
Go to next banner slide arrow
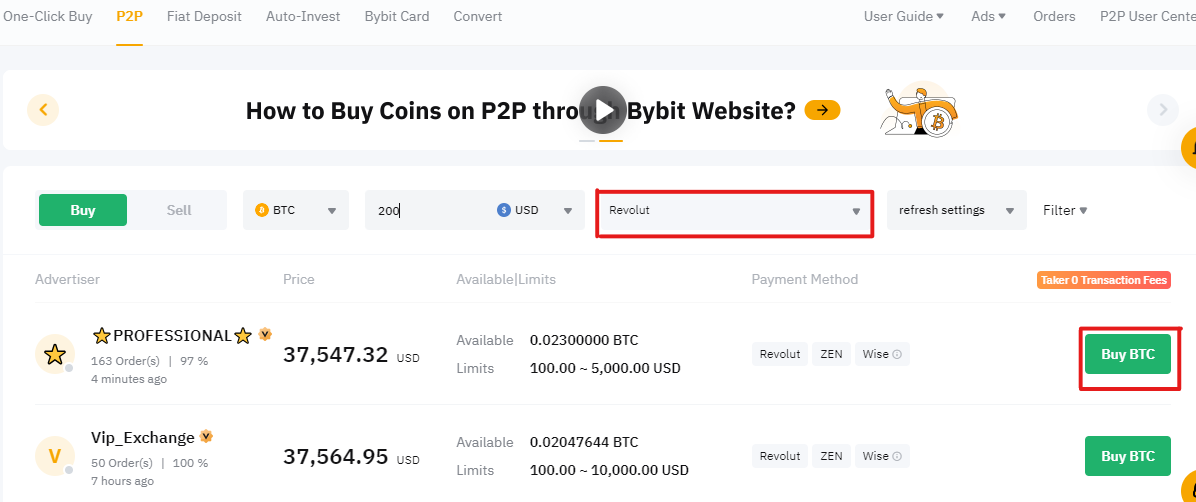[1162, 110]
